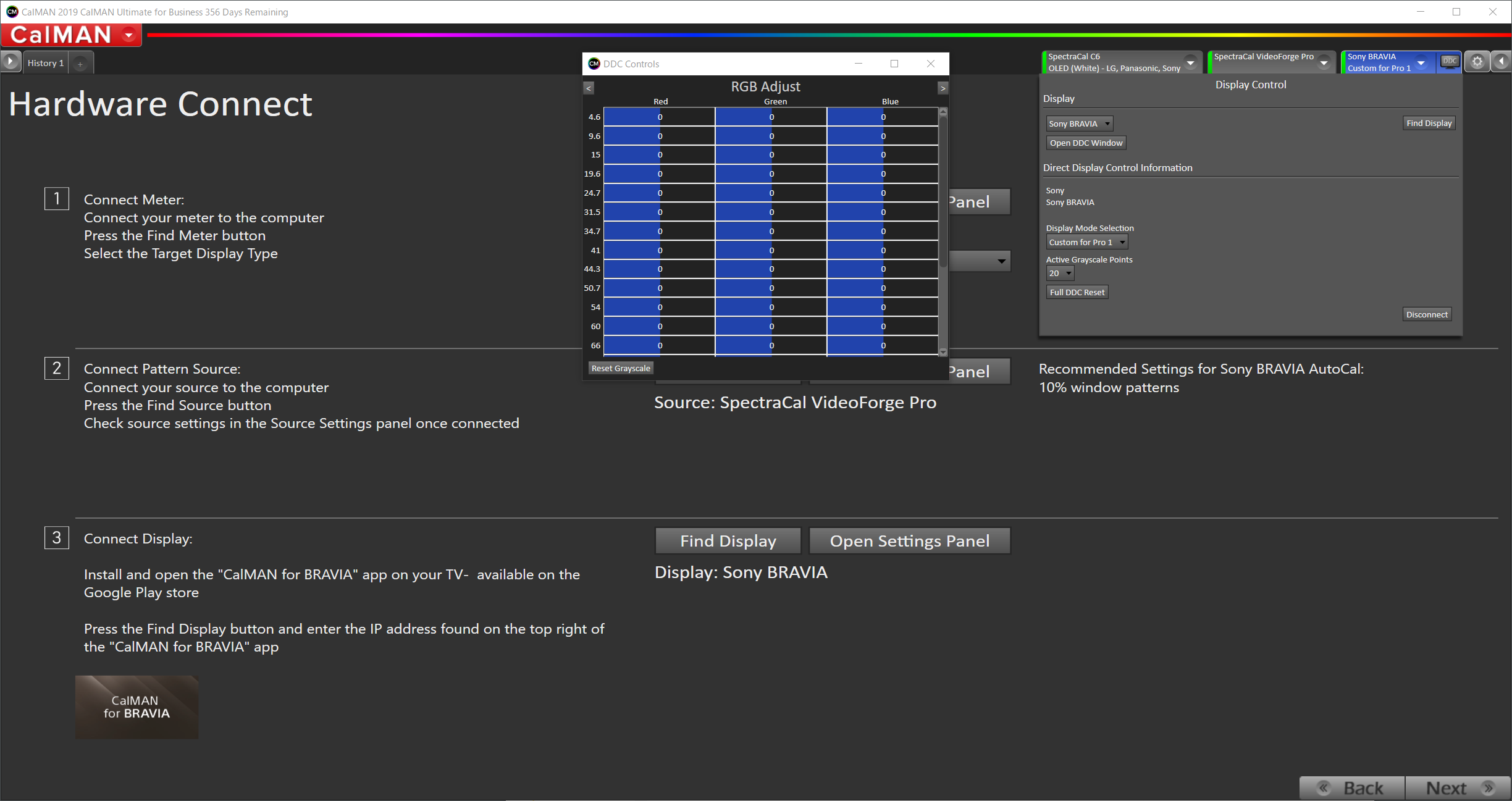
Task: Adjust the Blue slider at 66 row
Action: tap(883, 345)
